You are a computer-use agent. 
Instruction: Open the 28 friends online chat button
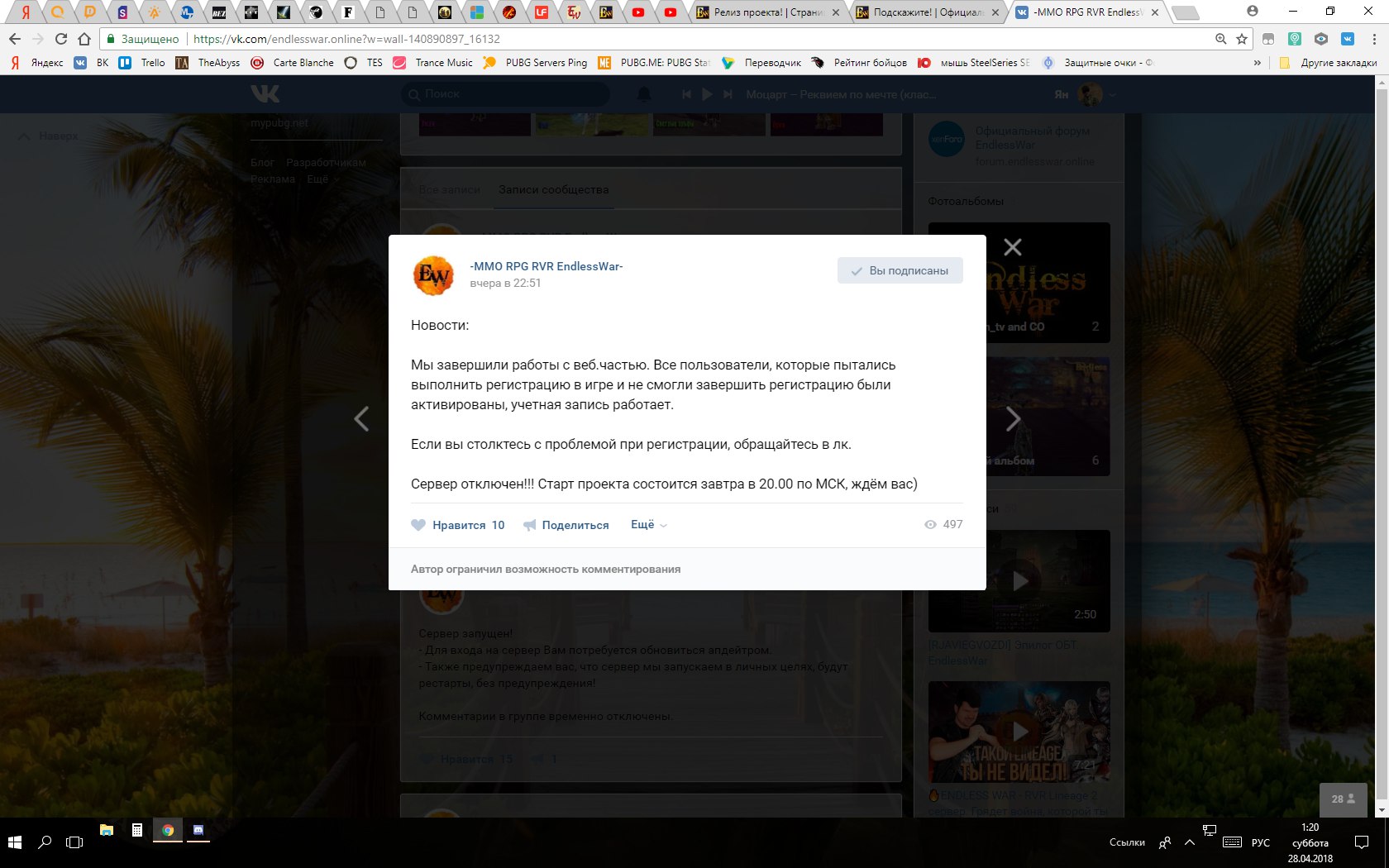(x=1343, y=799)
